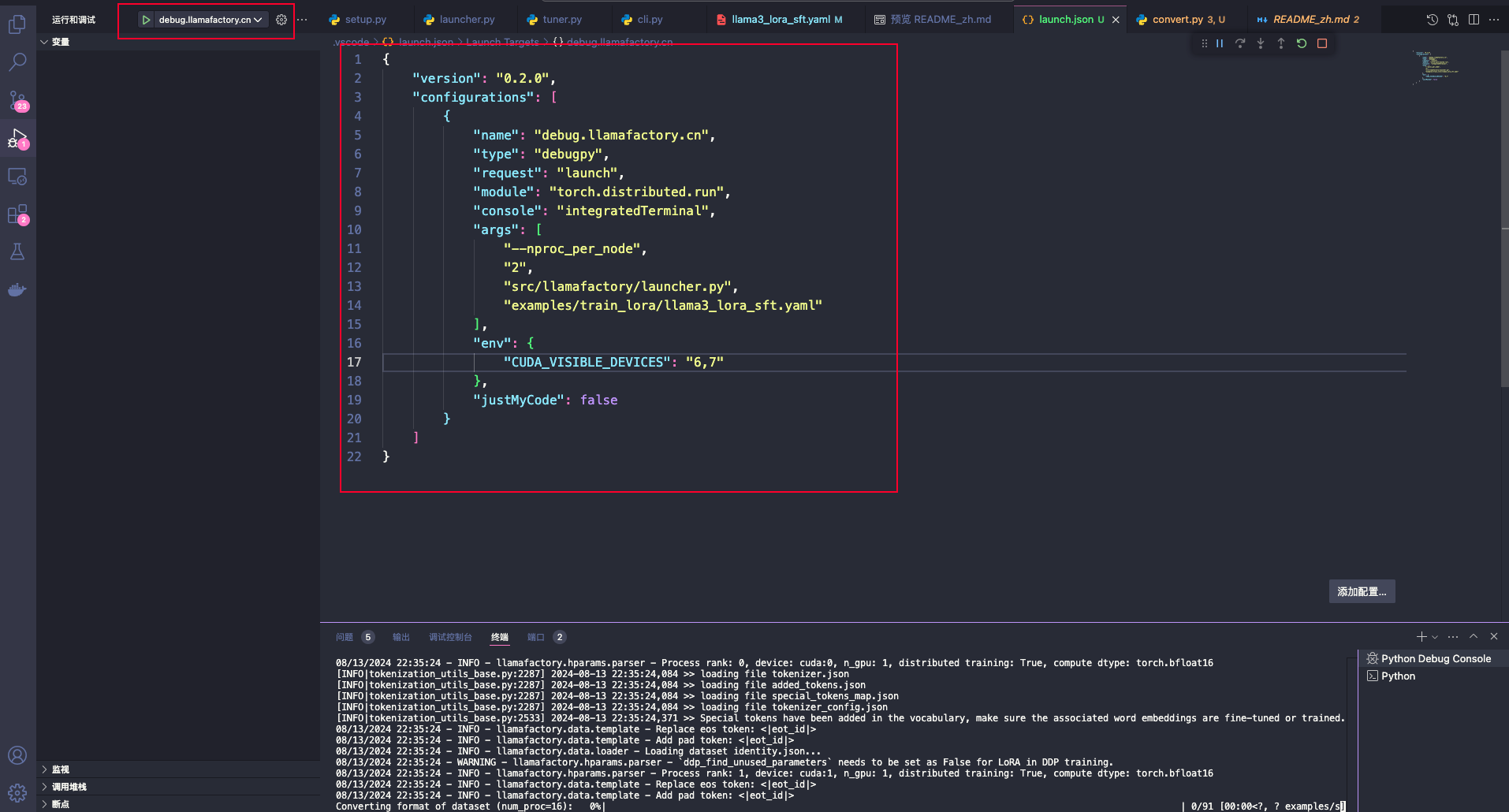The width and height of the screenshot is (1509, 812).
Task: Open the Extensions view icon
Action: point(17,214)
